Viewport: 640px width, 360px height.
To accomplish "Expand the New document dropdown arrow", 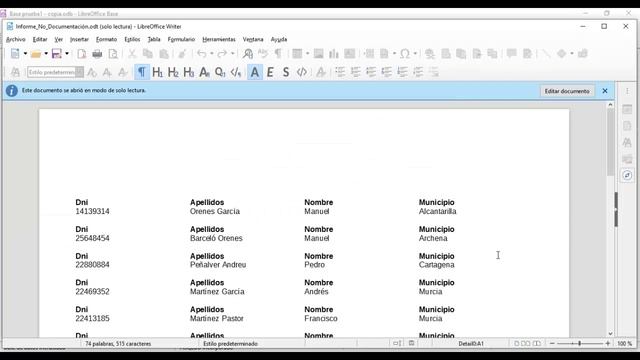I will [x=25, y=53].
